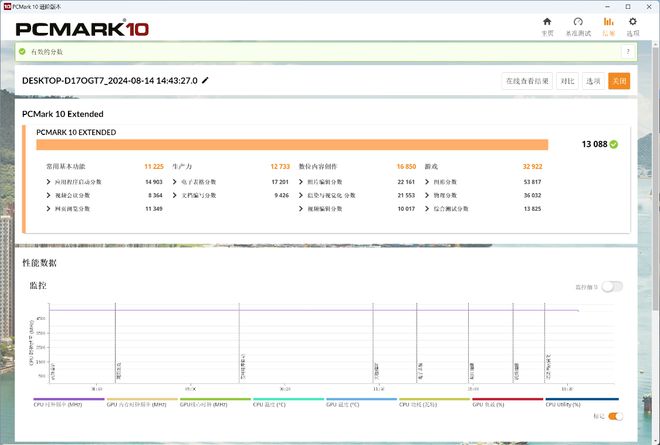
Task: Click the scrollbar up arrow
Action: coord(656,44)
